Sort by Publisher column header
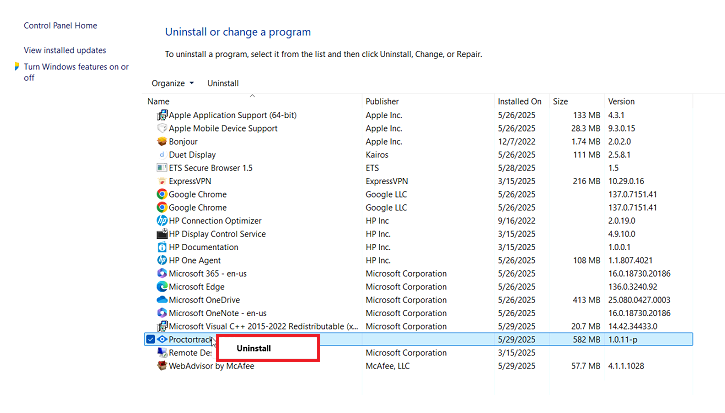 [382, 101]
